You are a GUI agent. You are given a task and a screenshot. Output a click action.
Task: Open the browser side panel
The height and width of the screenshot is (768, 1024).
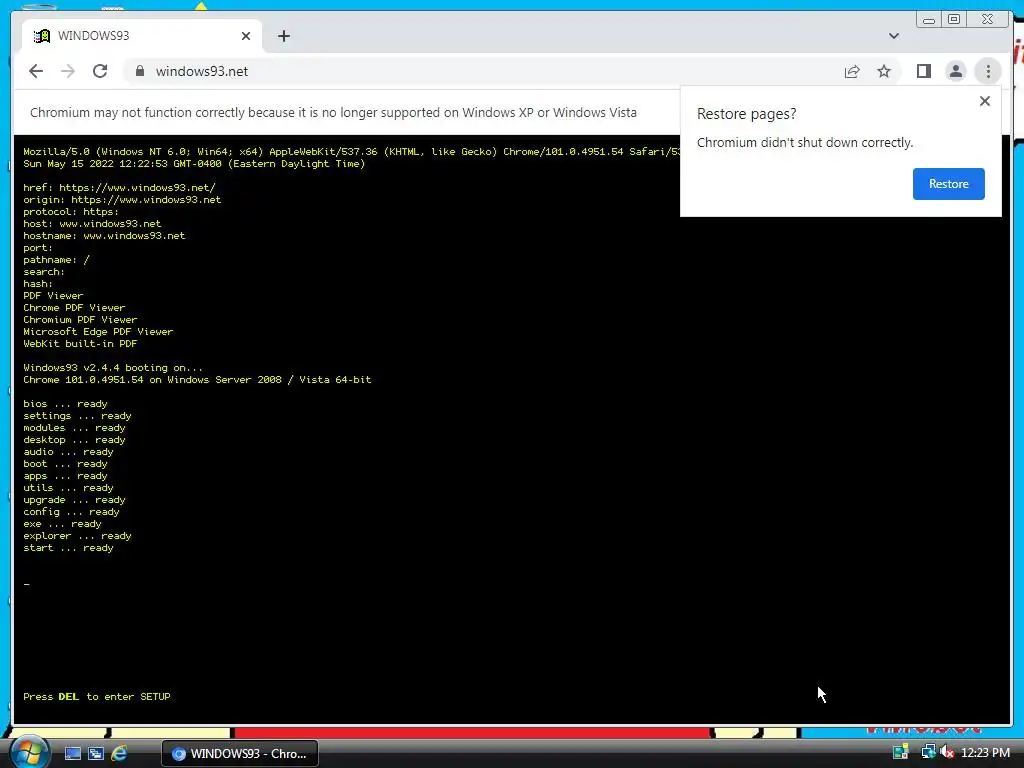(923, 71)
